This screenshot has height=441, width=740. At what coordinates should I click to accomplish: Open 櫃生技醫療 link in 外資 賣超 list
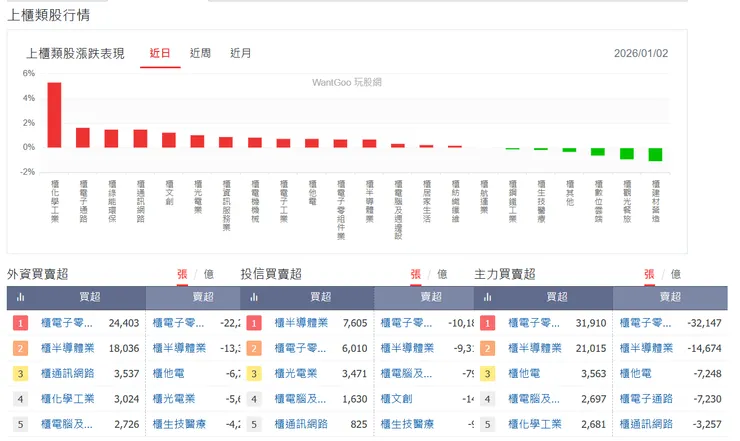click(x=179, y=424)
